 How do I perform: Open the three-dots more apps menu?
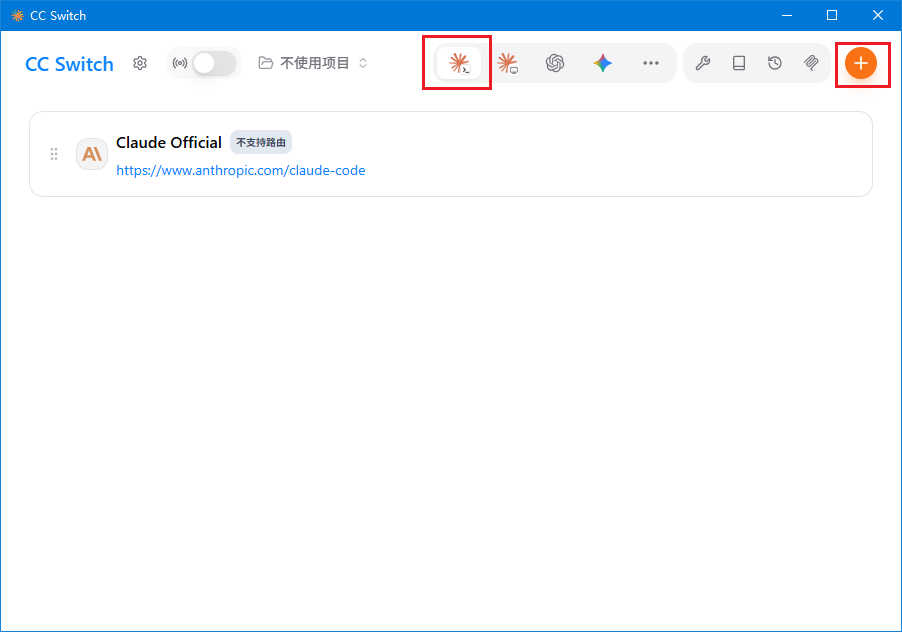click(x=651, y=63)
